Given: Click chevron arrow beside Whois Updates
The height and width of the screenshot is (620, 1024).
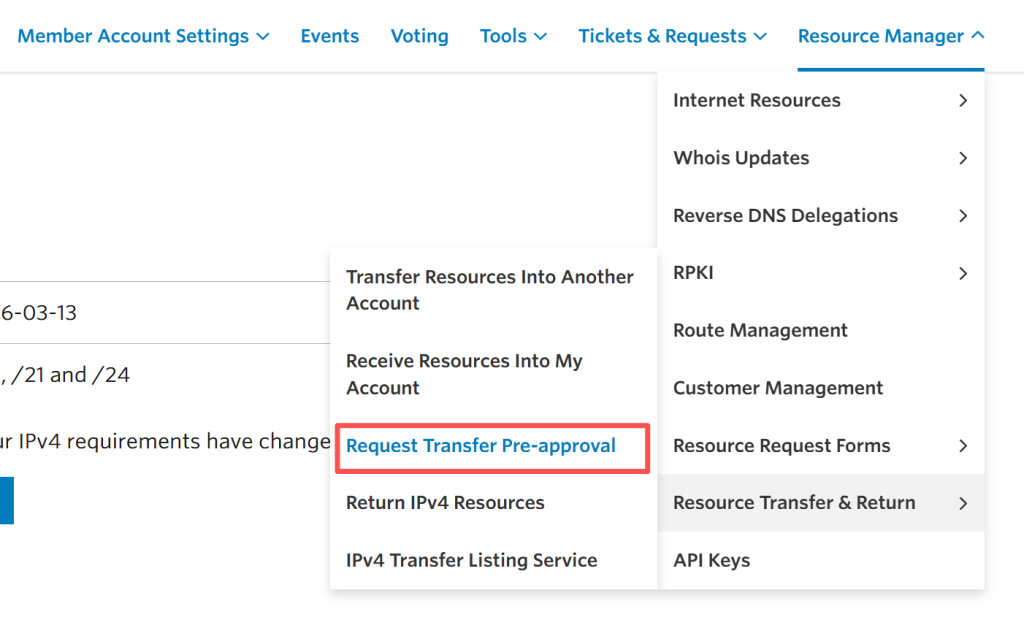Looking at the screenshot, I should tap(963, 158).
